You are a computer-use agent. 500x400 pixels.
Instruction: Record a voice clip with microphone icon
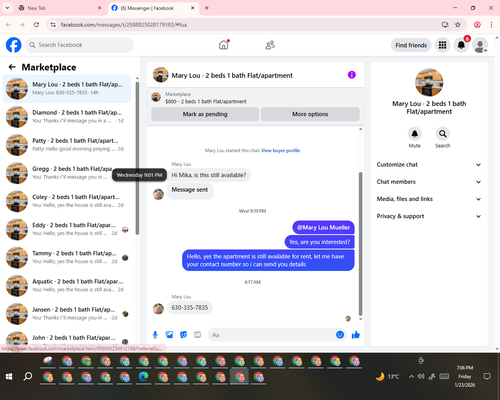(x=155, y=335)
